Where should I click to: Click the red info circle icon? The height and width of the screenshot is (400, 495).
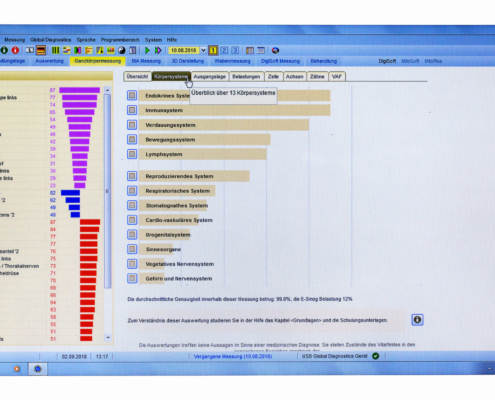coord(15,50)
